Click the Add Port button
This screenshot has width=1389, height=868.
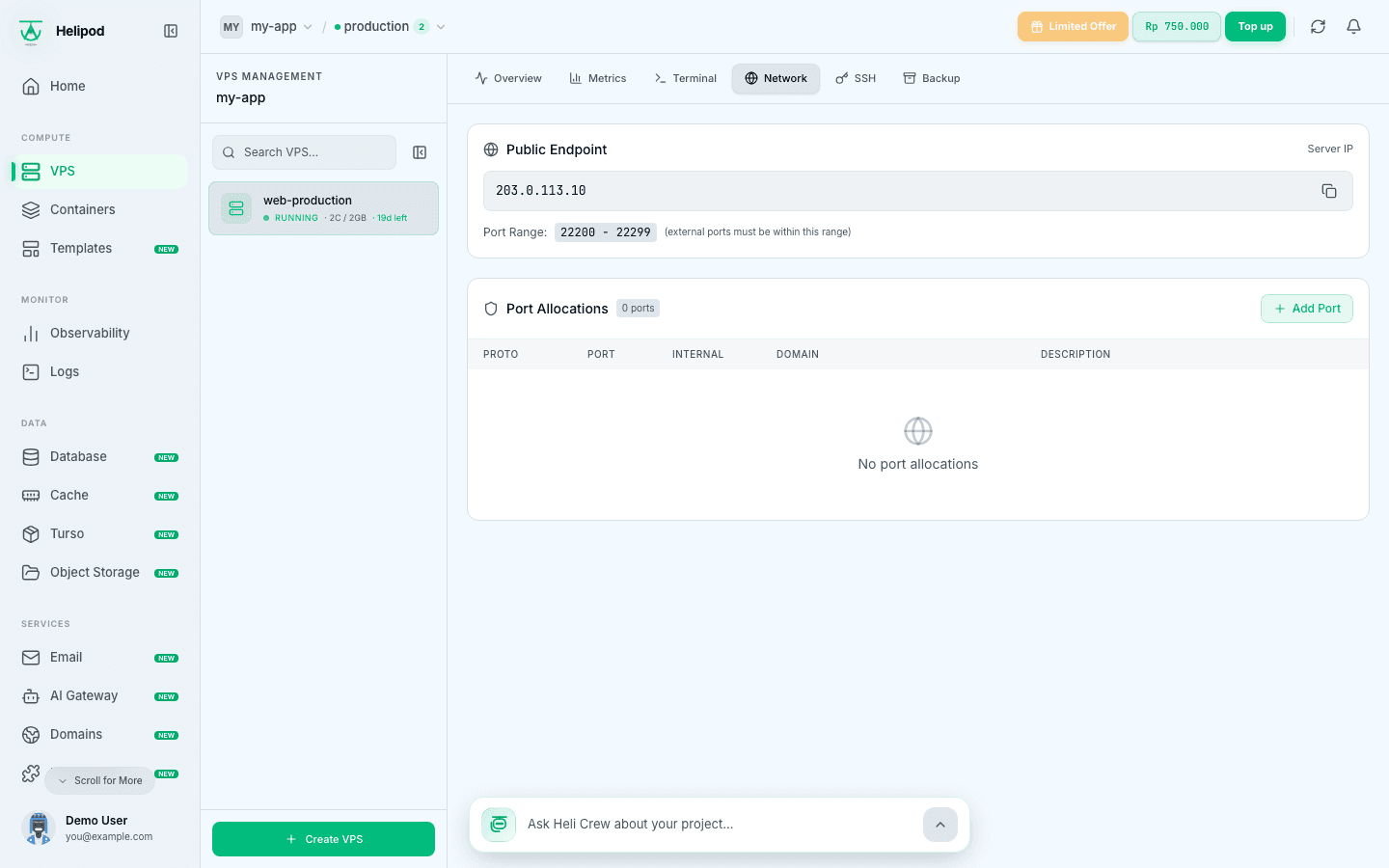tap(1307, 309)
